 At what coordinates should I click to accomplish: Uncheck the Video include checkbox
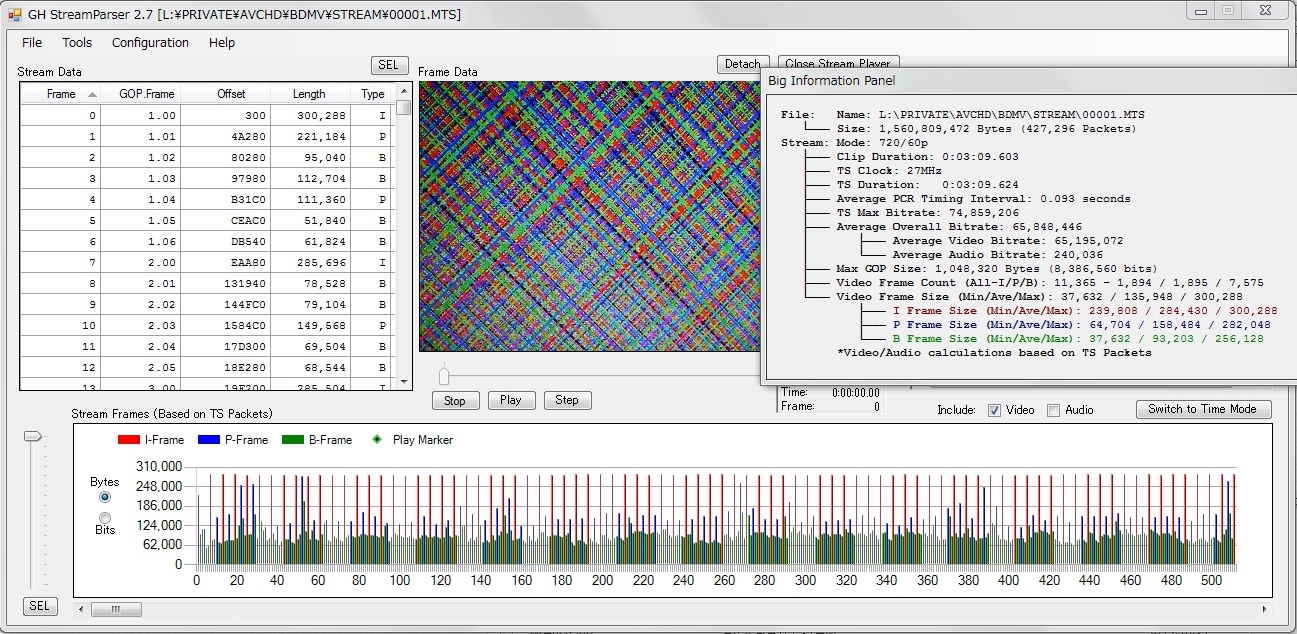[994, 410]
